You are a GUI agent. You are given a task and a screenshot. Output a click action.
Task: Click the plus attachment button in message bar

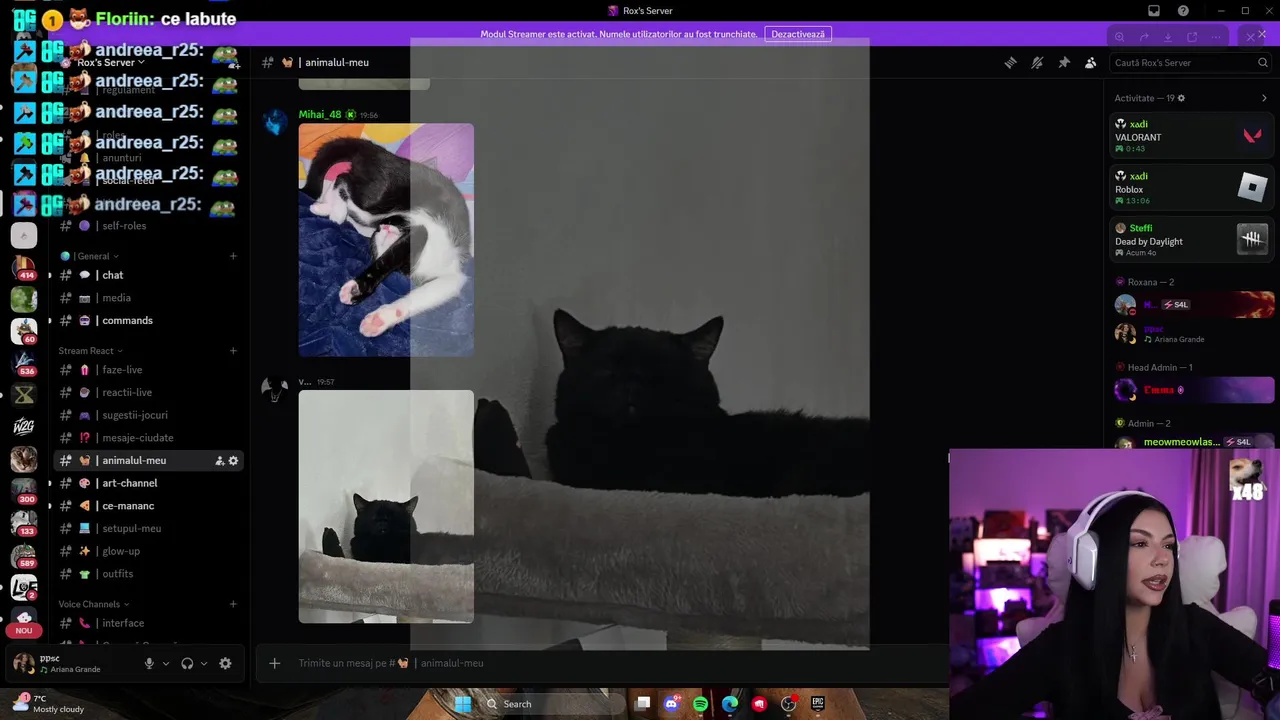[274, 663]
